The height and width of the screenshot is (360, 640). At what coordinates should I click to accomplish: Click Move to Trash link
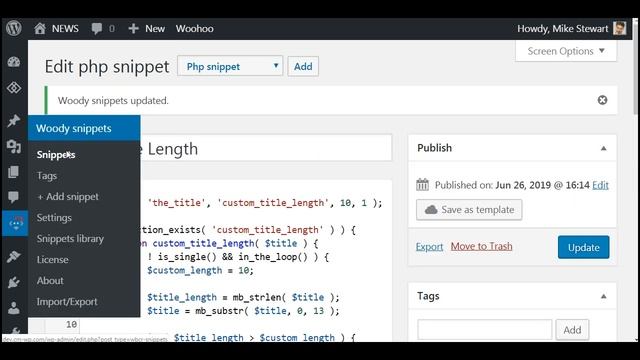click(482, 247)
